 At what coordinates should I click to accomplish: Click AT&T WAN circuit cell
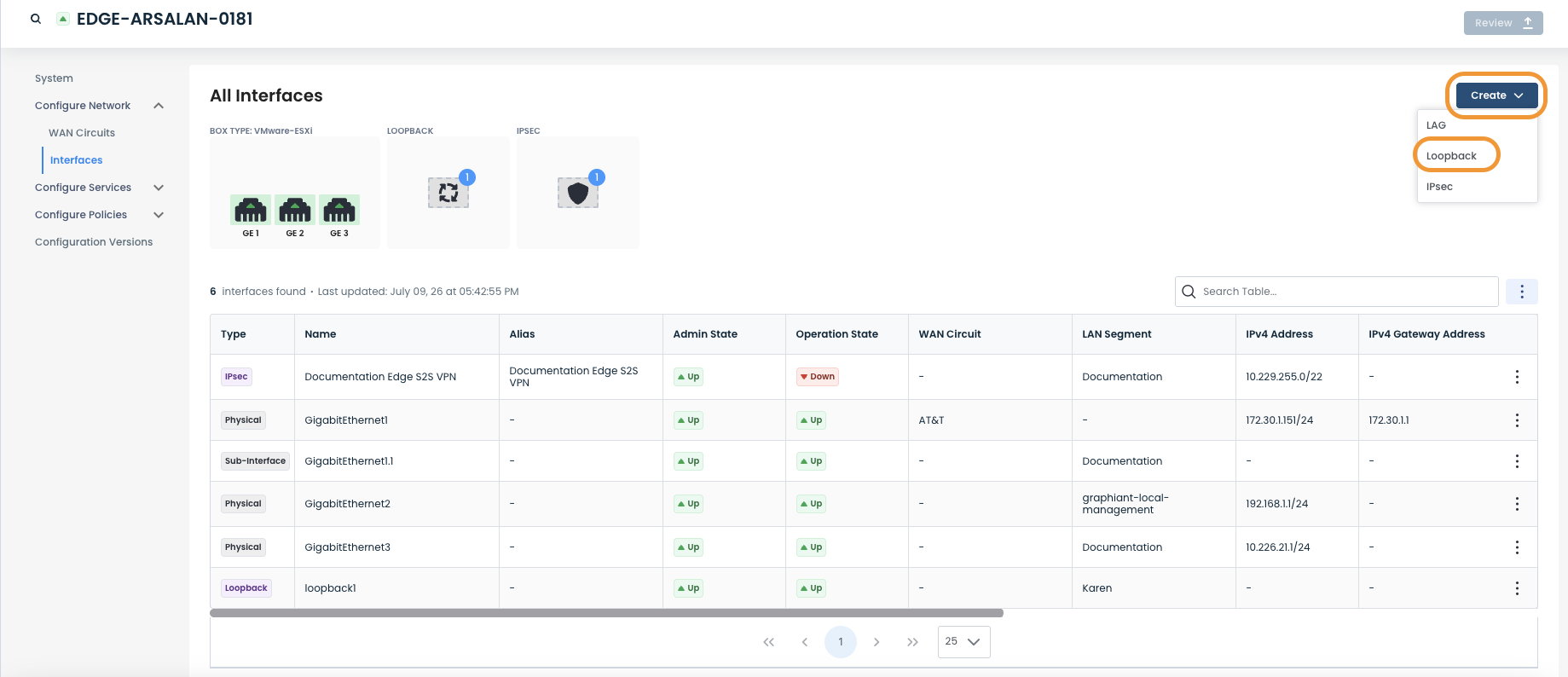[x=931, y=420]
